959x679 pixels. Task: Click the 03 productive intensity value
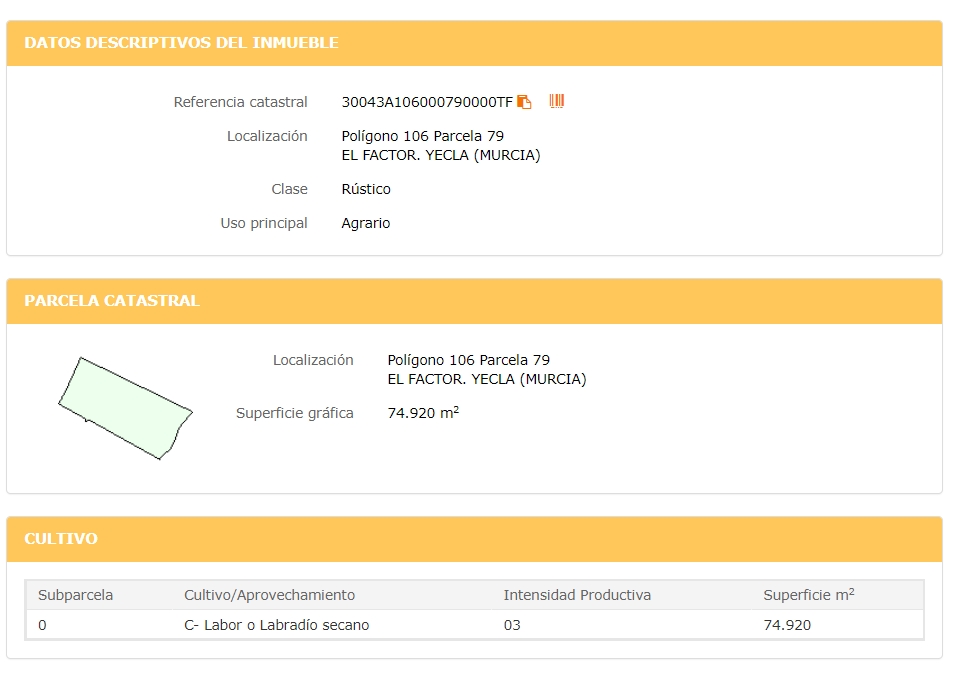coord(512,625)
